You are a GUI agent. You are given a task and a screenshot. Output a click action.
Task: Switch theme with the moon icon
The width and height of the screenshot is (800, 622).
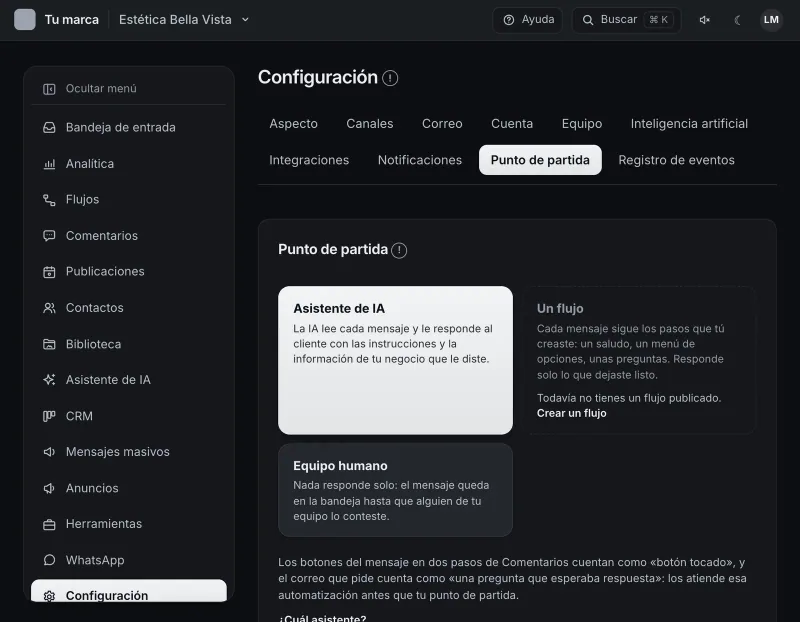737,20
